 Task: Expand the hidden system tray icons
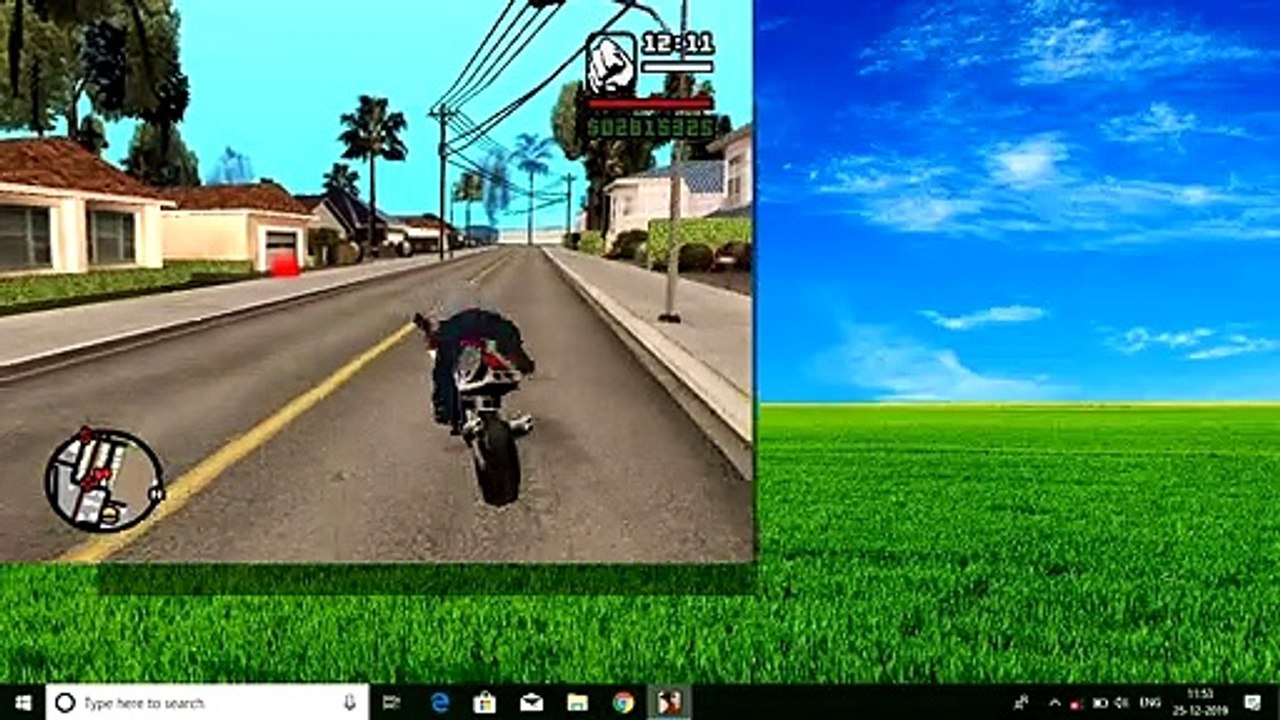[1054, 702]
